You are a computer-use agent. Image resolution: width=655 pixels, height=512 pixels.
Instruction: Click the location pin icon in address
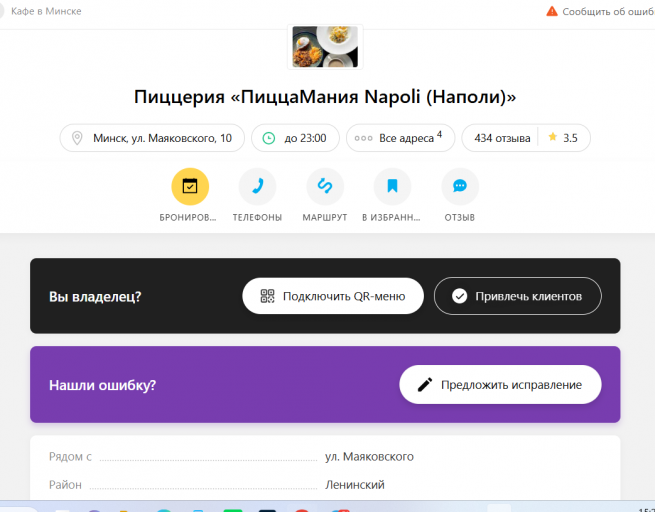[77, 138]
